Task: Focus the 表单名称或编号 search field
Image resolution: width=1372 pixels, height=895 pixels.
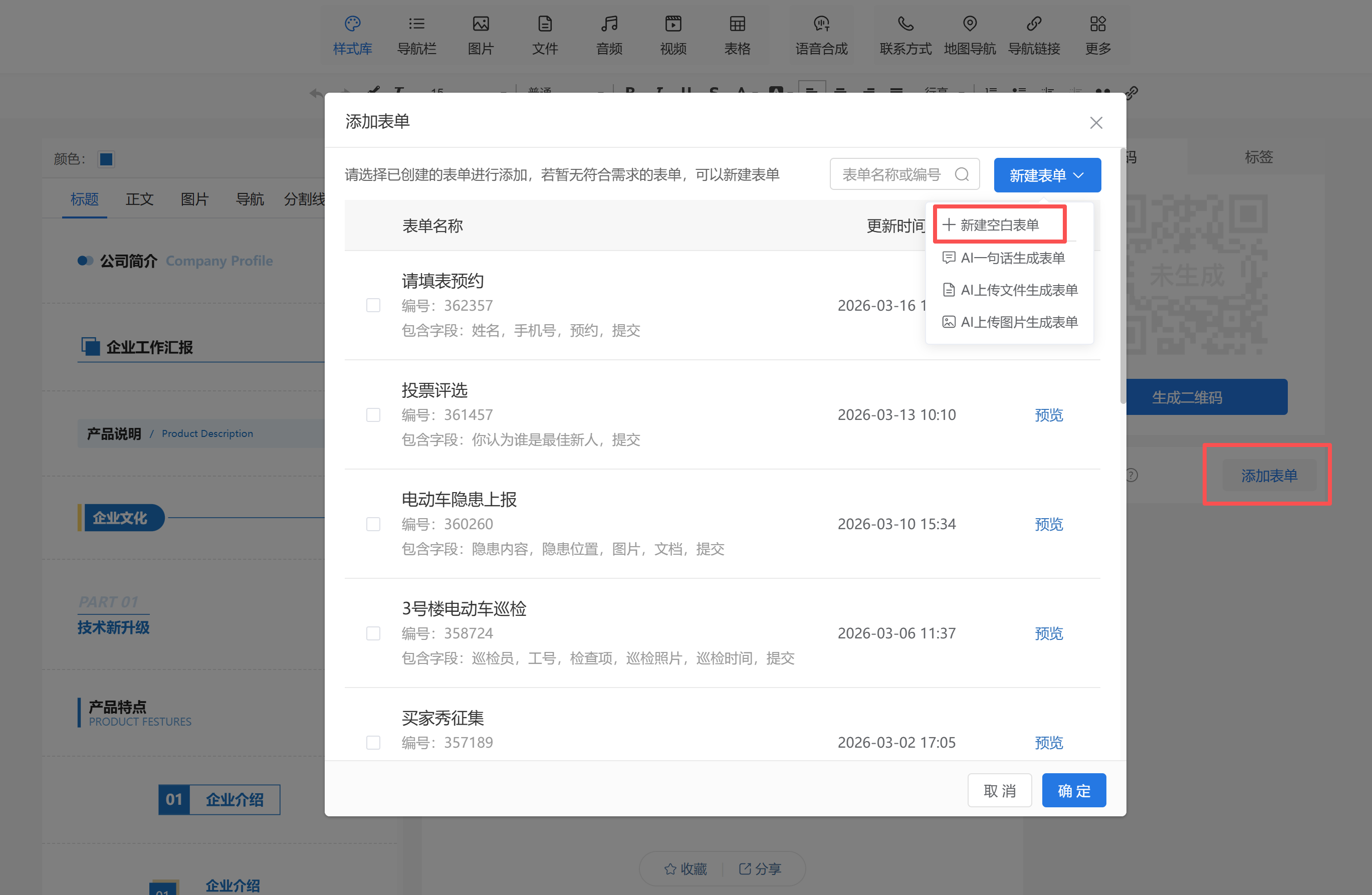Action: click(891, 174)
